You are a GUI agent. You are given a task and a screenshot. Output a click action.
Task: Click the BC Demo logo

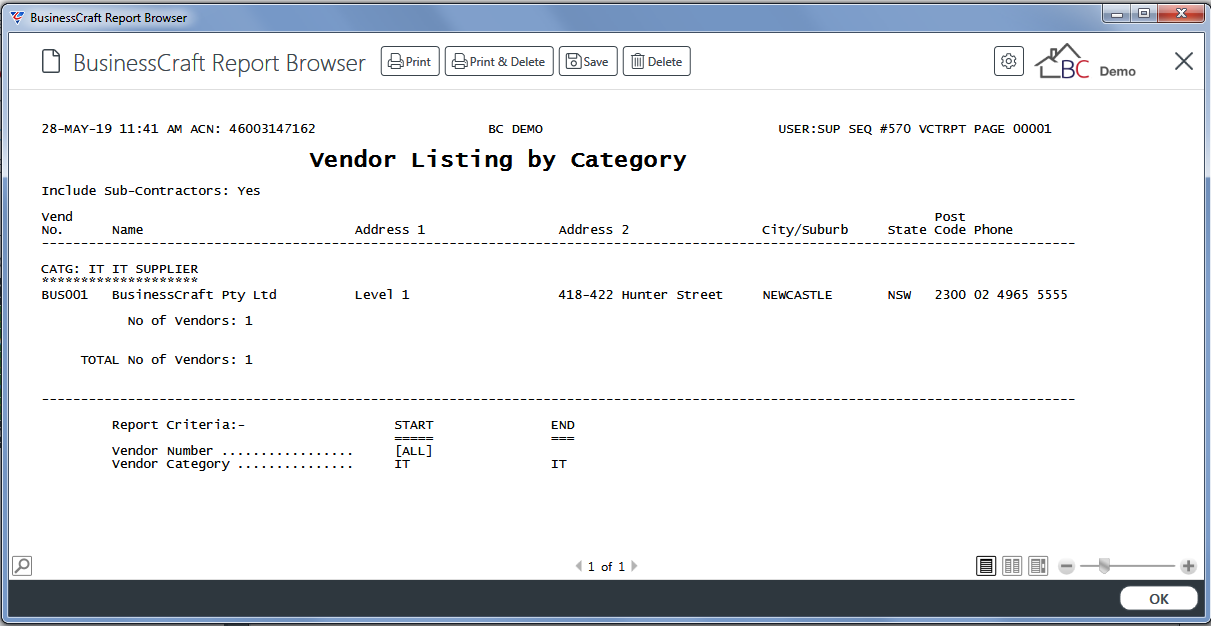click(1084, 62)
